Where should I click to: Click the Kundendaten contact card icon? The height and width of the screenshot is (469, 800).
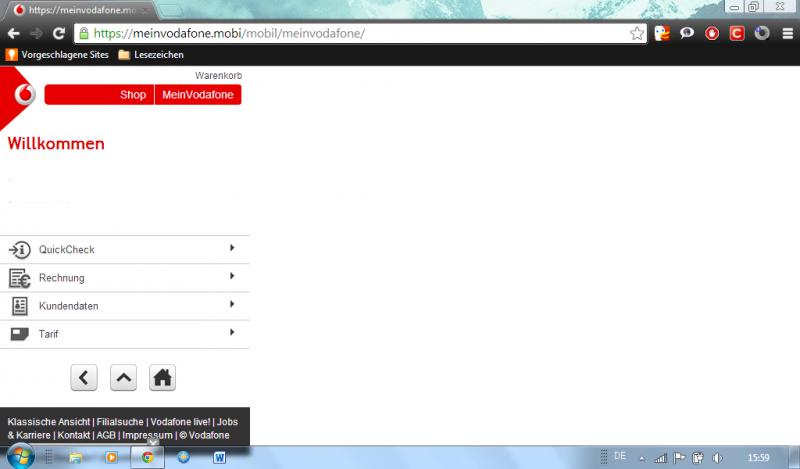pos(19,306)
